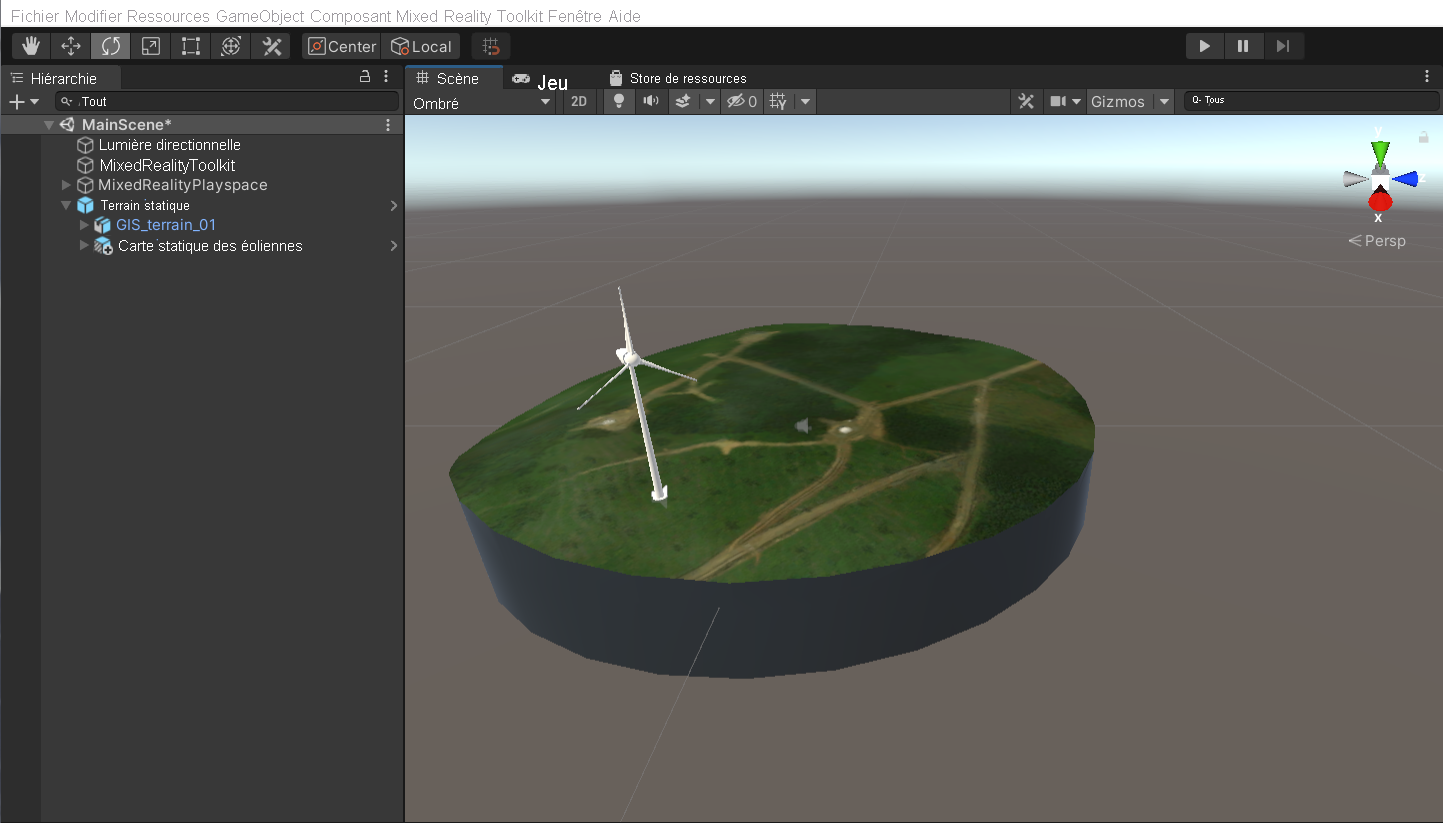The width and height of the screenshot is (1443, 823).
Task: Toggle 2D scene view mode
Action: [x=579, y=101]
